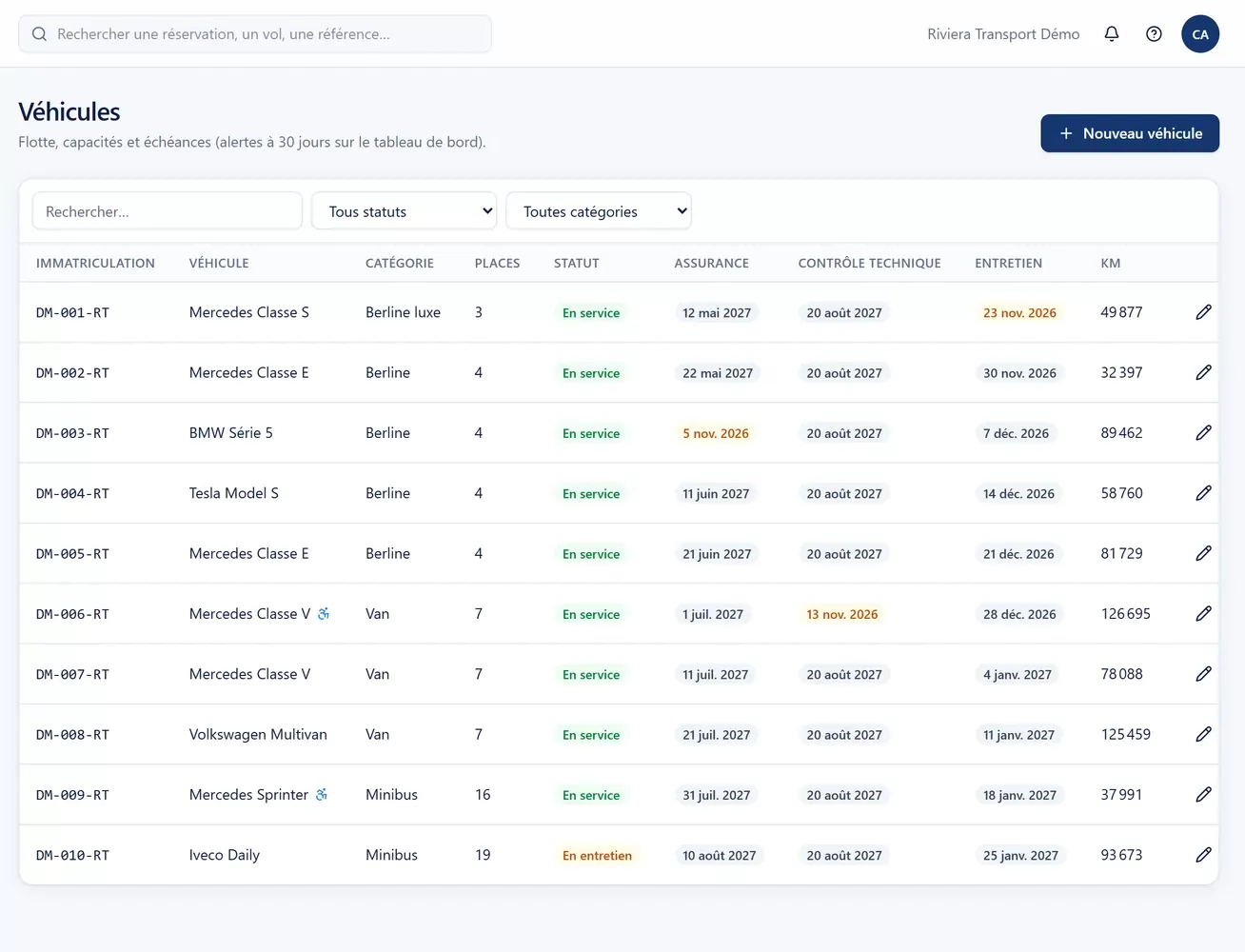This screenshot has width=1245, height=952.
Task: Click wheelchair icon beside Mercedes Classe V
Action: 324,614
